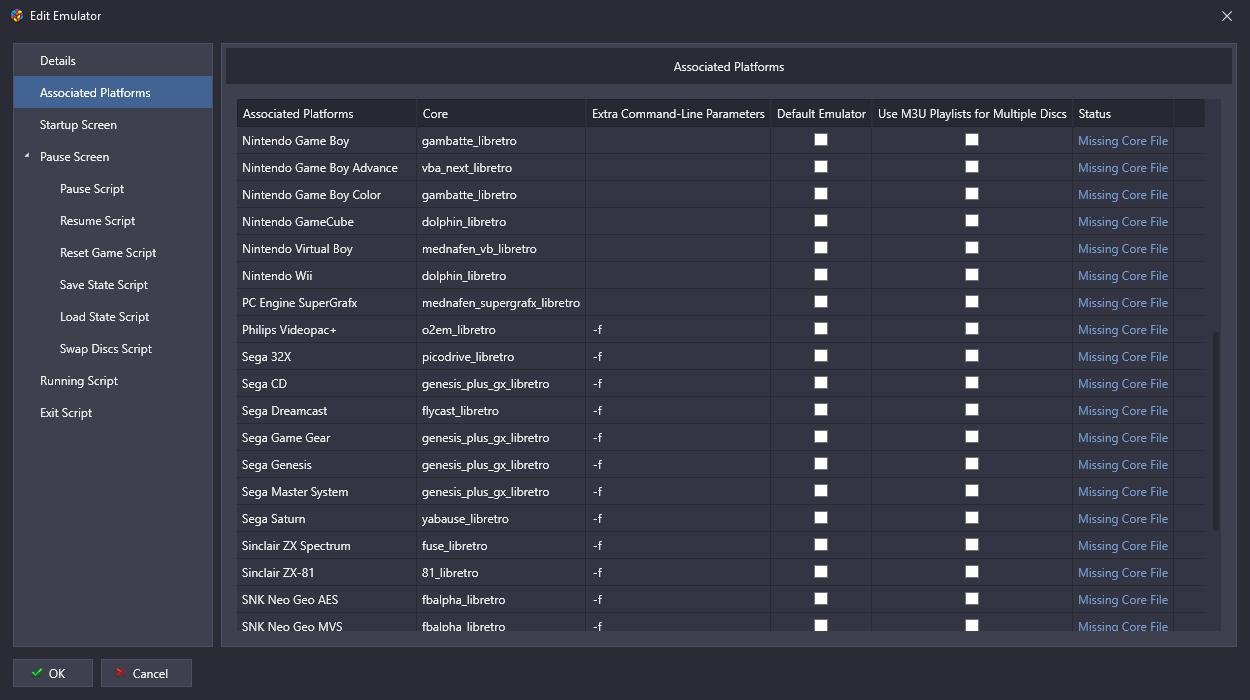Tick Default Emulator for Sega Genesis
Screen dimensions: 1250x700
[821, 464]
